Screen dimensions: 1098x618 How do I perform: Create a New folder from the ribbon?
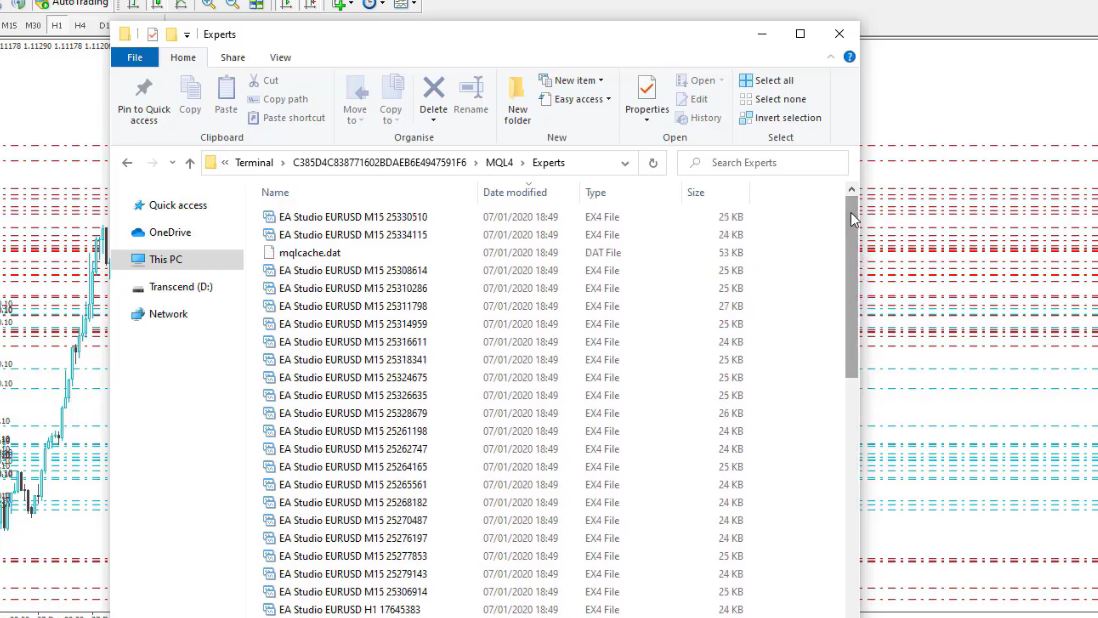click(x=517, y=98)
